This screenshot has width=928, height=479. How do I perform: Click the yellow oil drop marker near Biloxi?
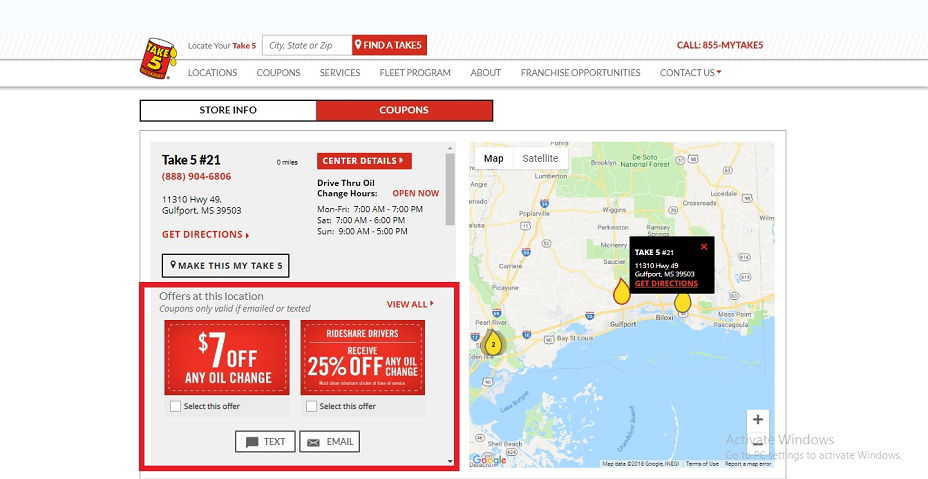point(682,302)
